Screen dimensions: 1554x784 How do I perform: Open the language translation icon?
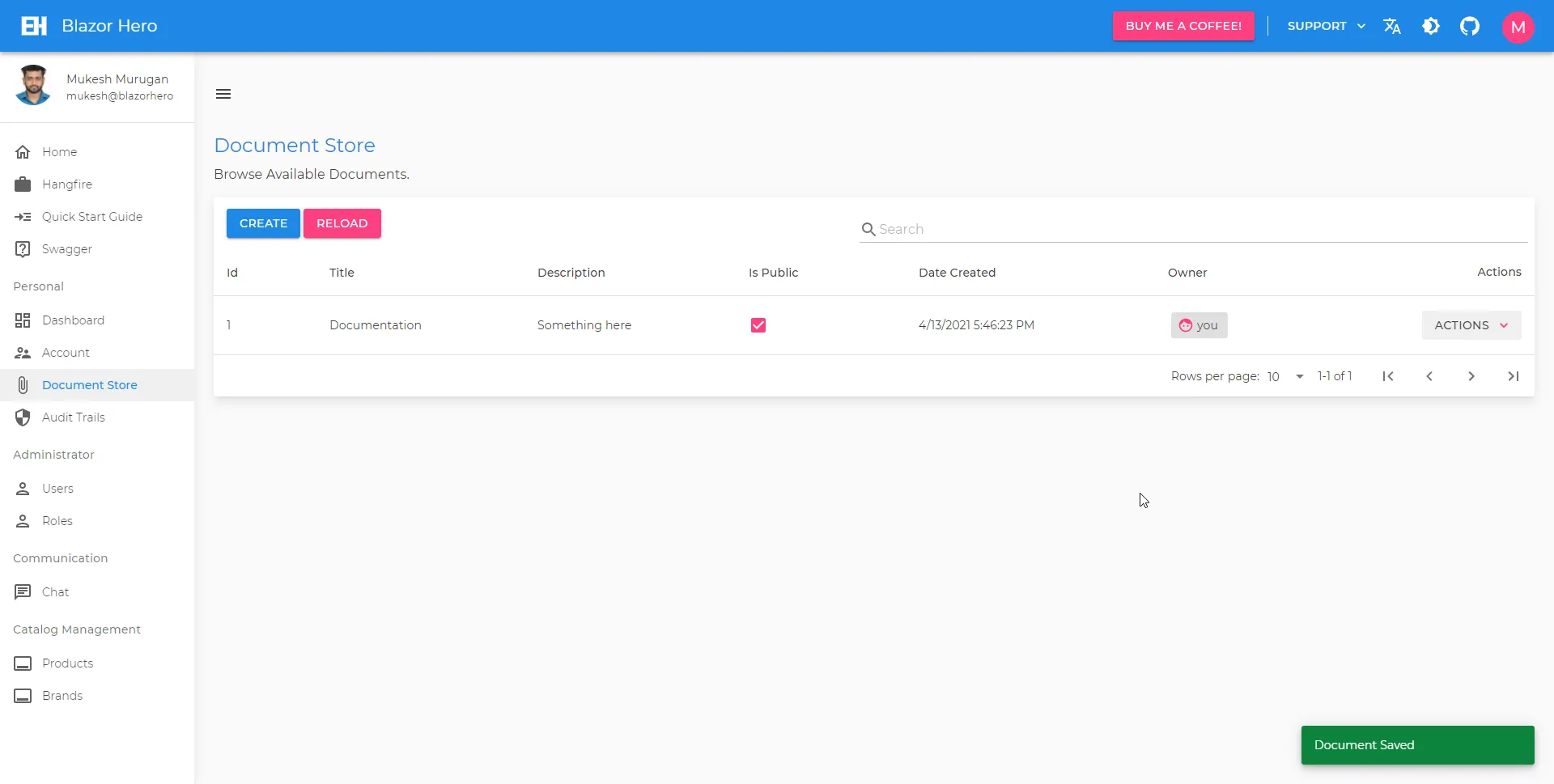pos(1392,26)
